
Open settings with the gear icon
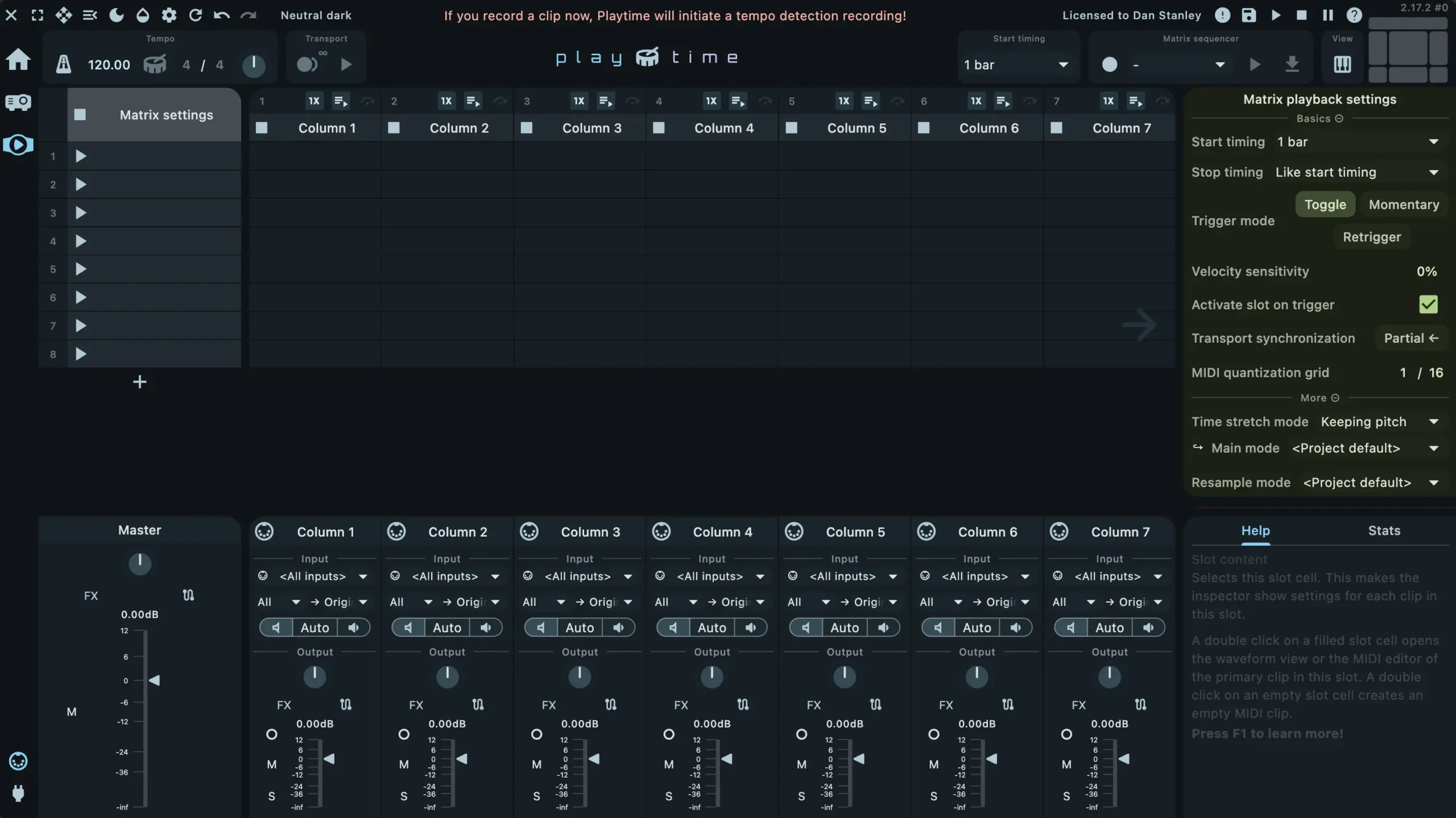169,15
